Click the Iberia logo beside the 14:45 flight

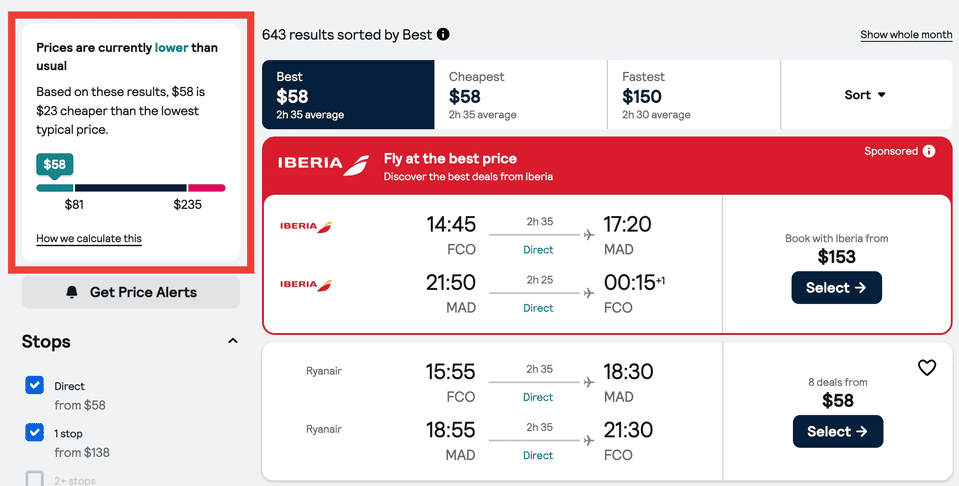[306, 227]
